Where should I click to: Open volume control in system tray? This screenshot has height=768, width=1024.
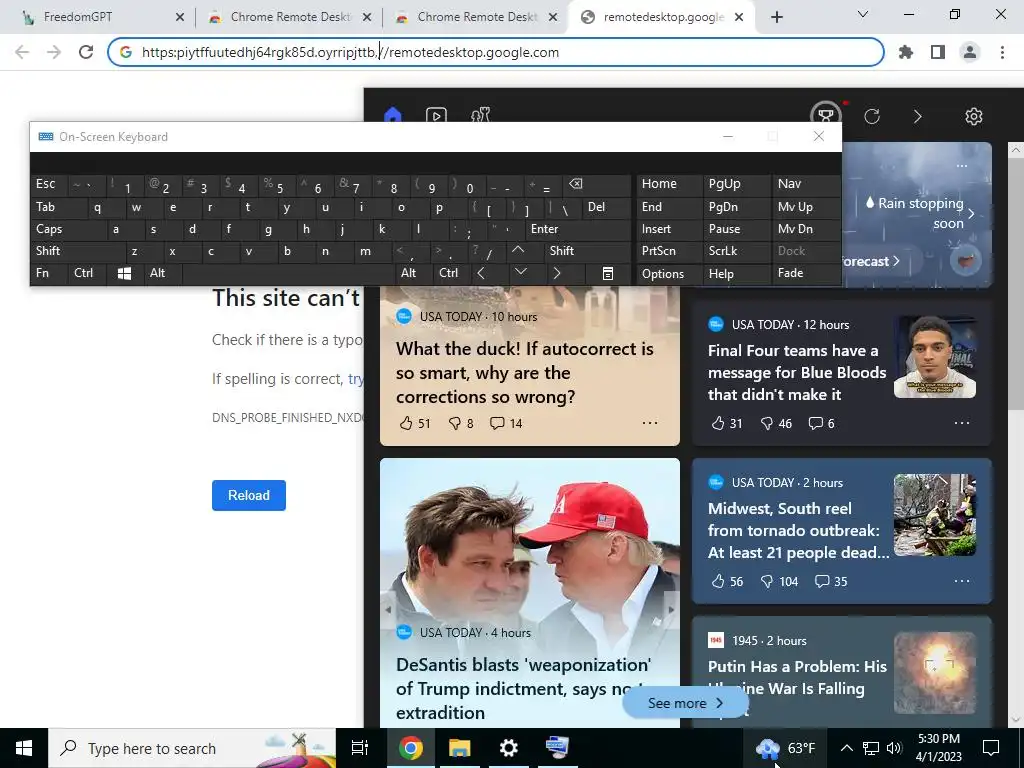coord(894,748)
